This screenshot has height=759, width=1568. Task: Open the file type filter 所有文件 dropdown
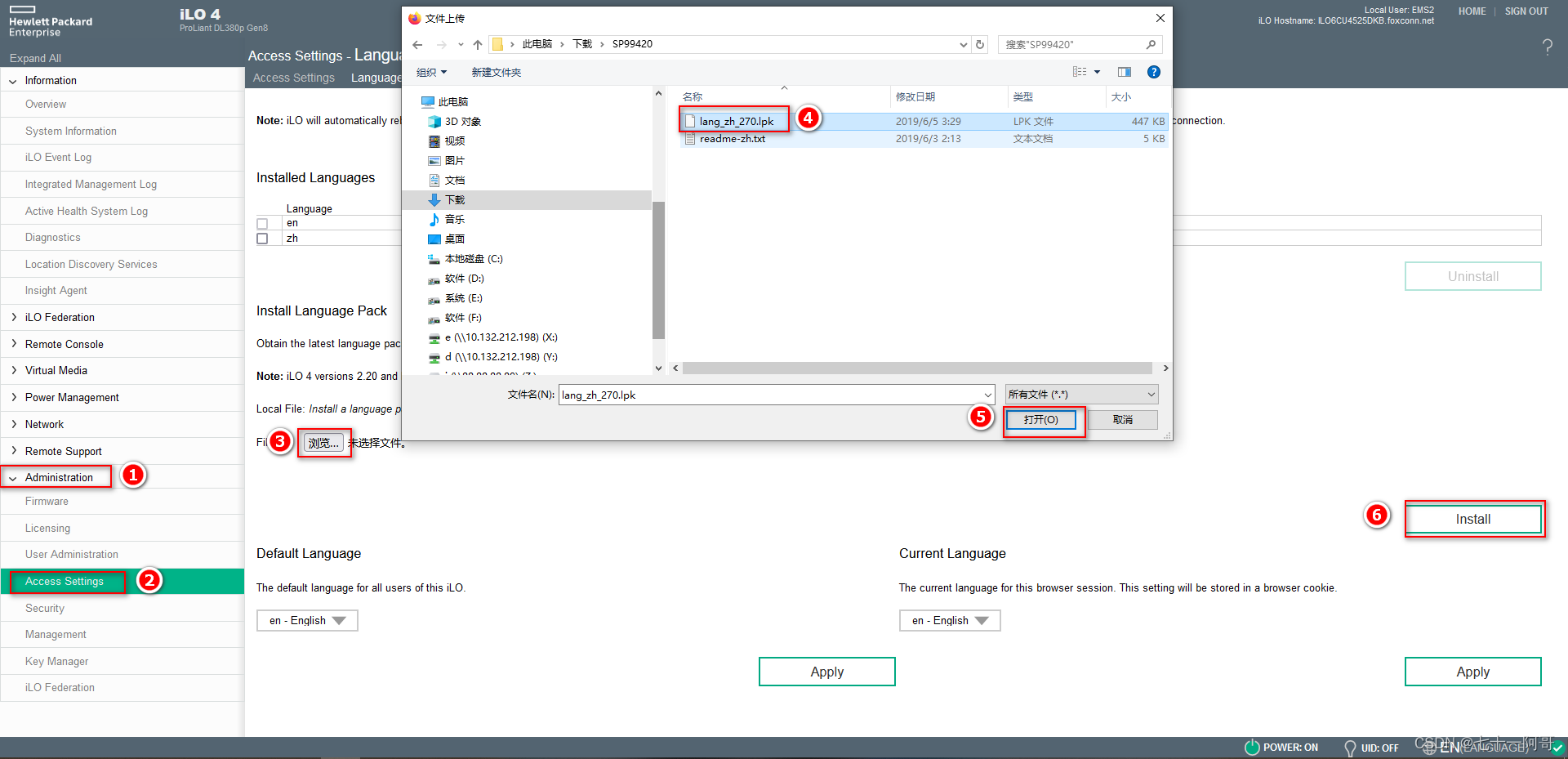1081,395
